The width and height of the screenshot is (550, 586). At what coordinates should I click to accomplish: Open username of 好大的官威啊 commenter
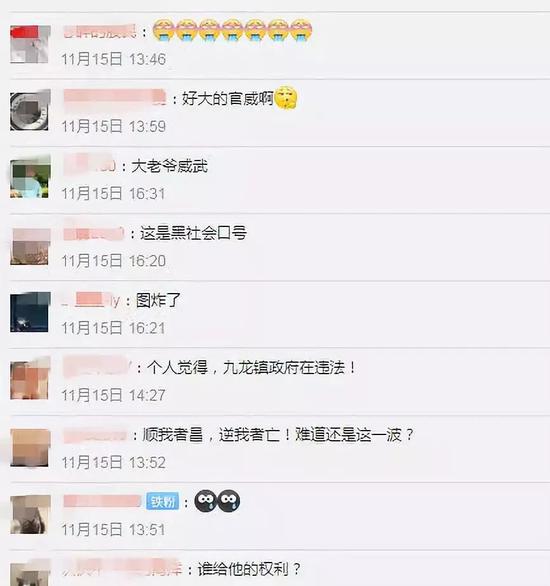point(114,98)
